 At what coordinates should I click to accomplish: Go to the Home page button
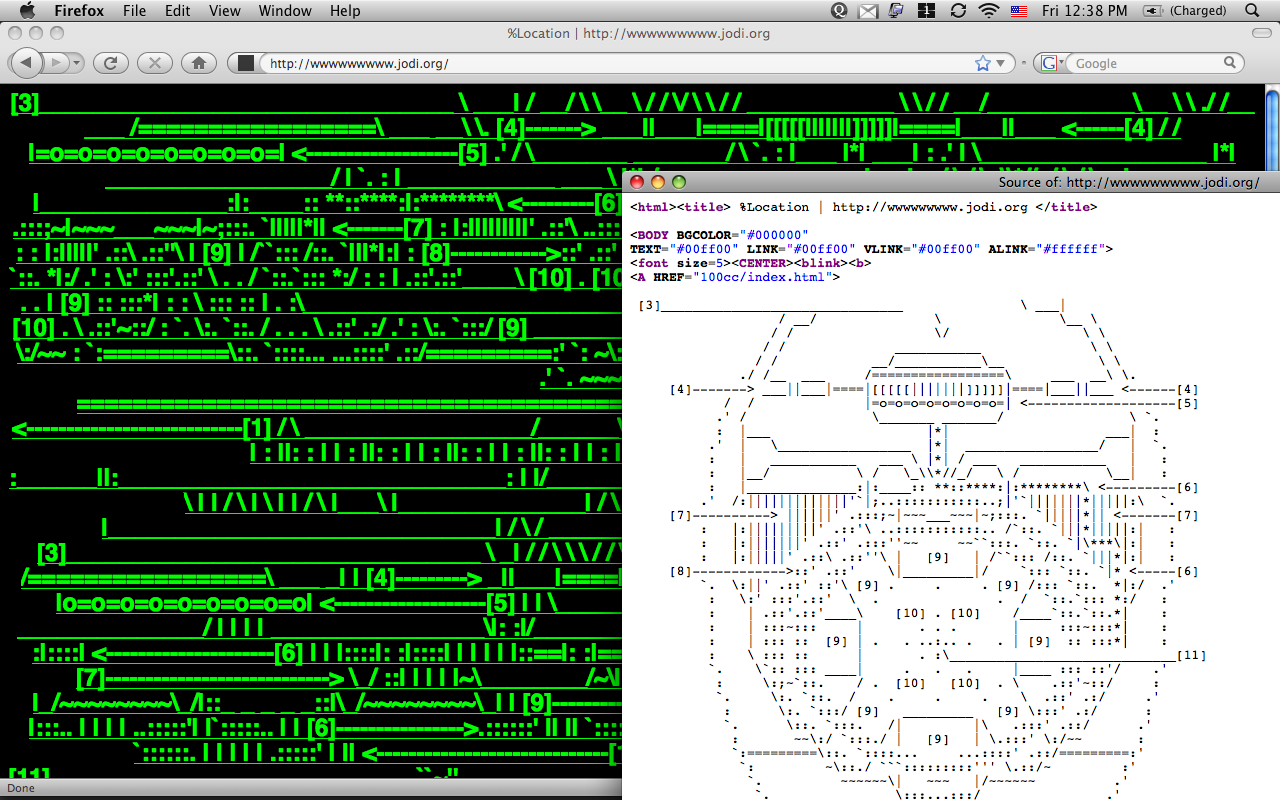click(x=198, y=63)
